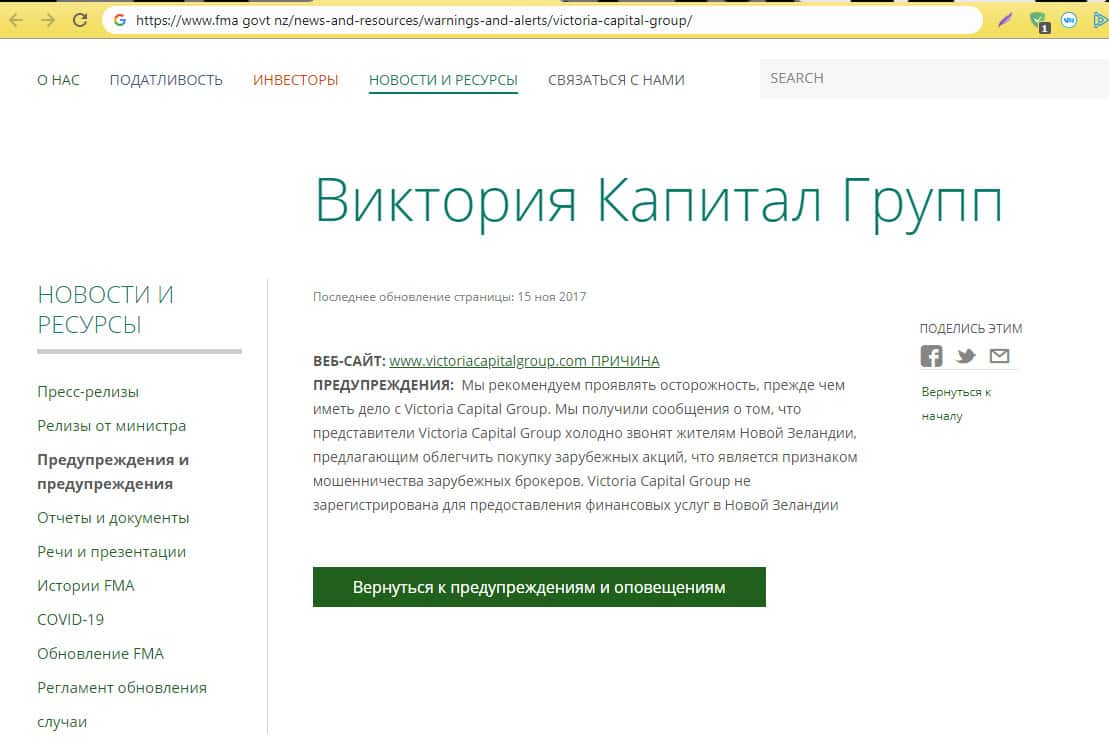Share the page by email icon
This screenshot has width=1109, height=743.
click(x=999, y=356)
